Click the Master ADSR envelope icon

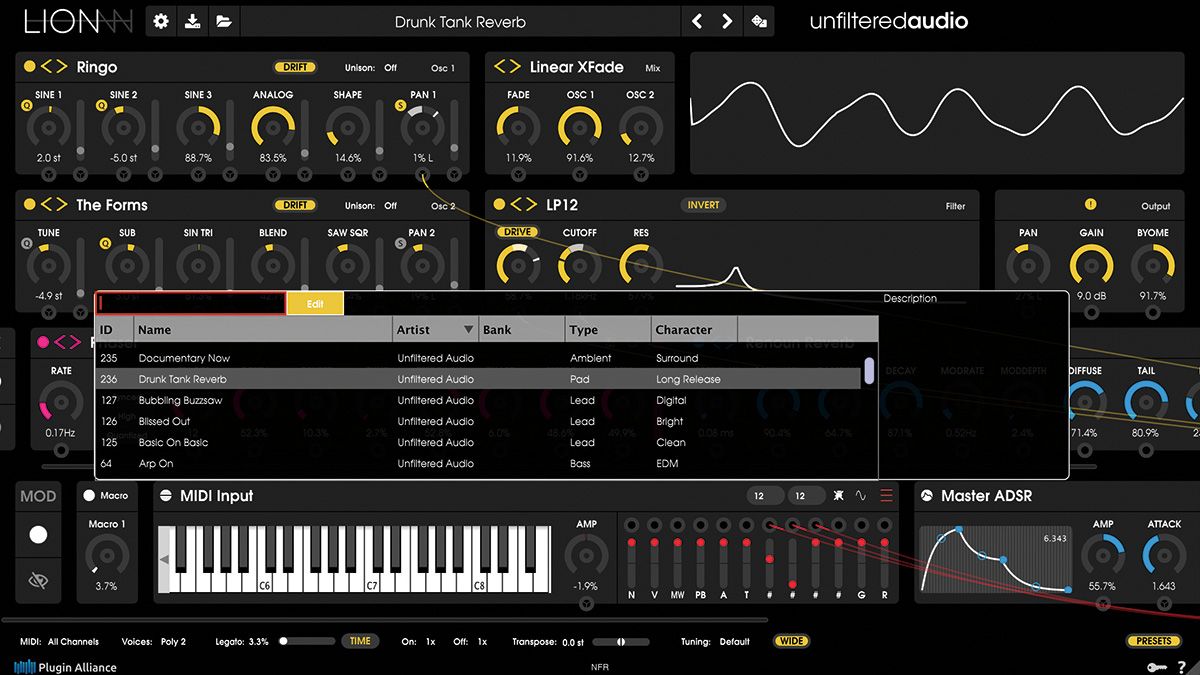(926, 496)
